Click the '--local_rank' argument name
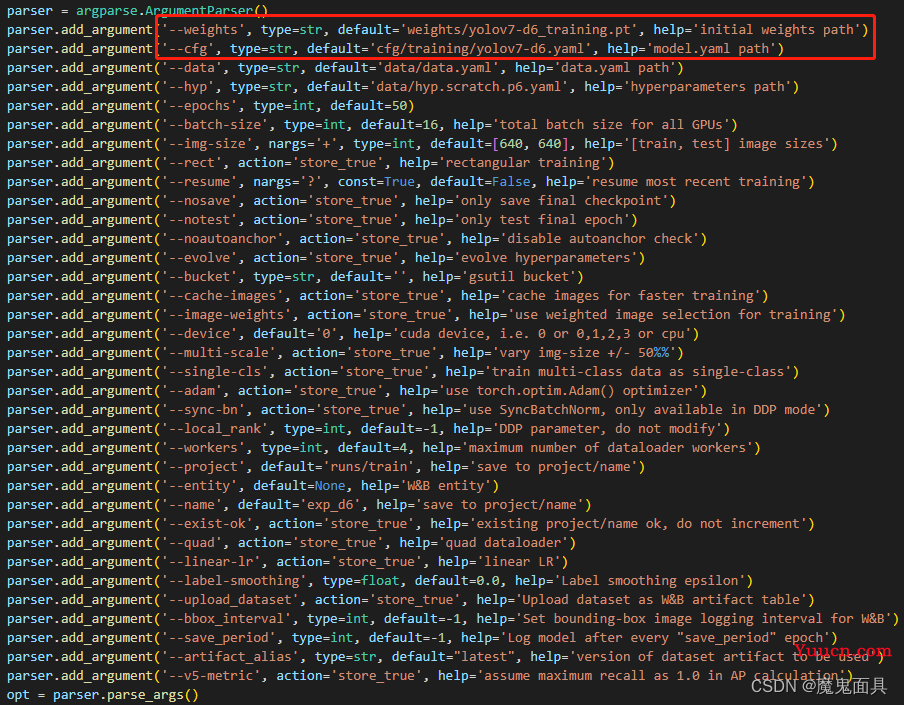 [x=214, y=429]
